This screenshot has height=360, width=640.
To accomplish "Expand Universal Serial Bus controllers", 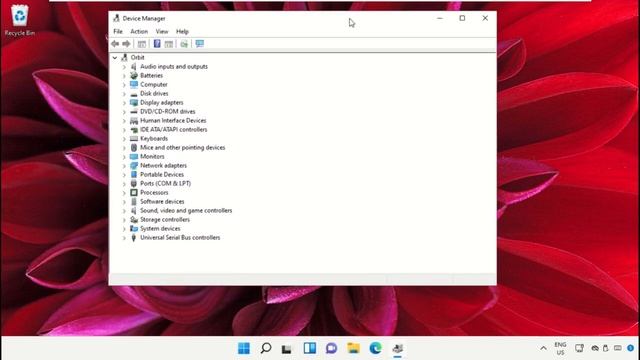I will (124, 238).
